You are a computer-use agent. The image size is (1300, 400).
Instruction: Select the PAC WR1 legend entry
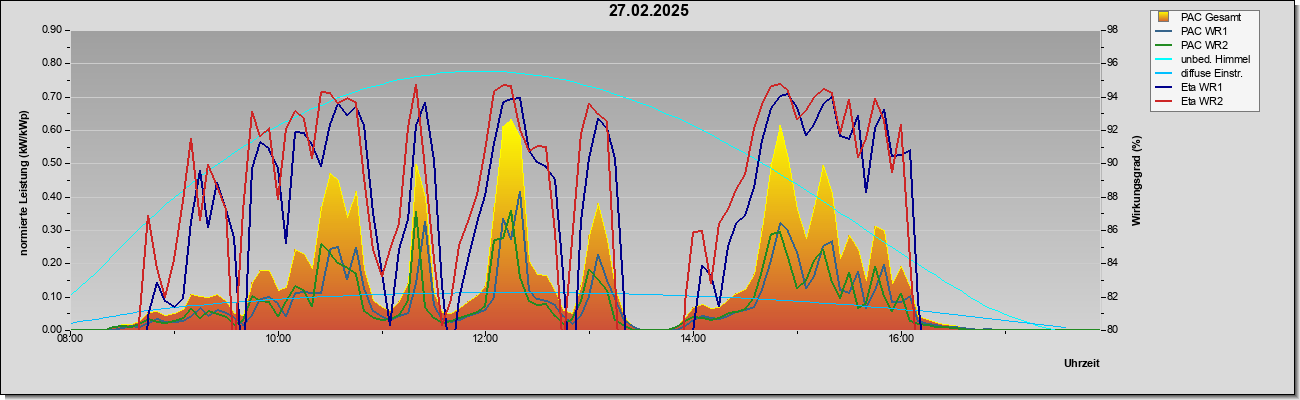[1203, 31]
